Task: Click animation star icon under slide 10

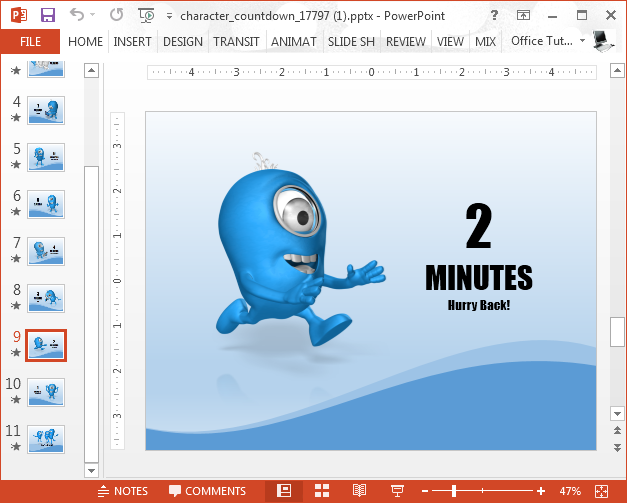Action: click(16, 399)
